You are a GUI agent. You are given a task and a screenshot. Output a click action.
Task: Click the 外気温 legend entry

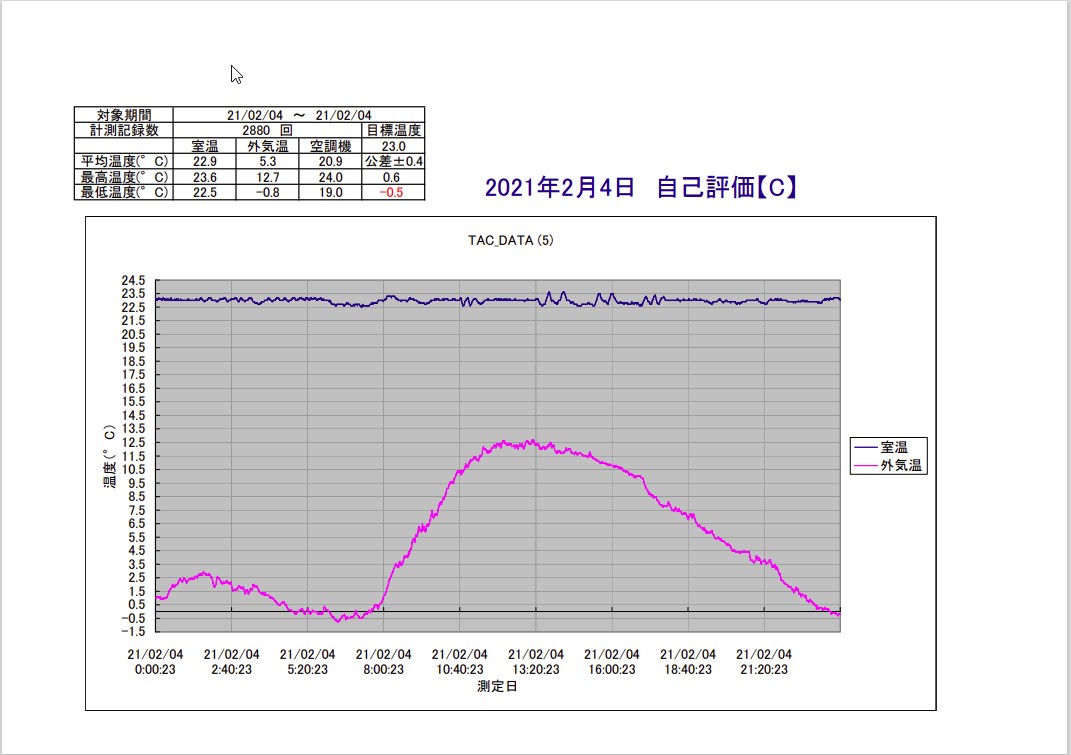click(x=901, y=464)
